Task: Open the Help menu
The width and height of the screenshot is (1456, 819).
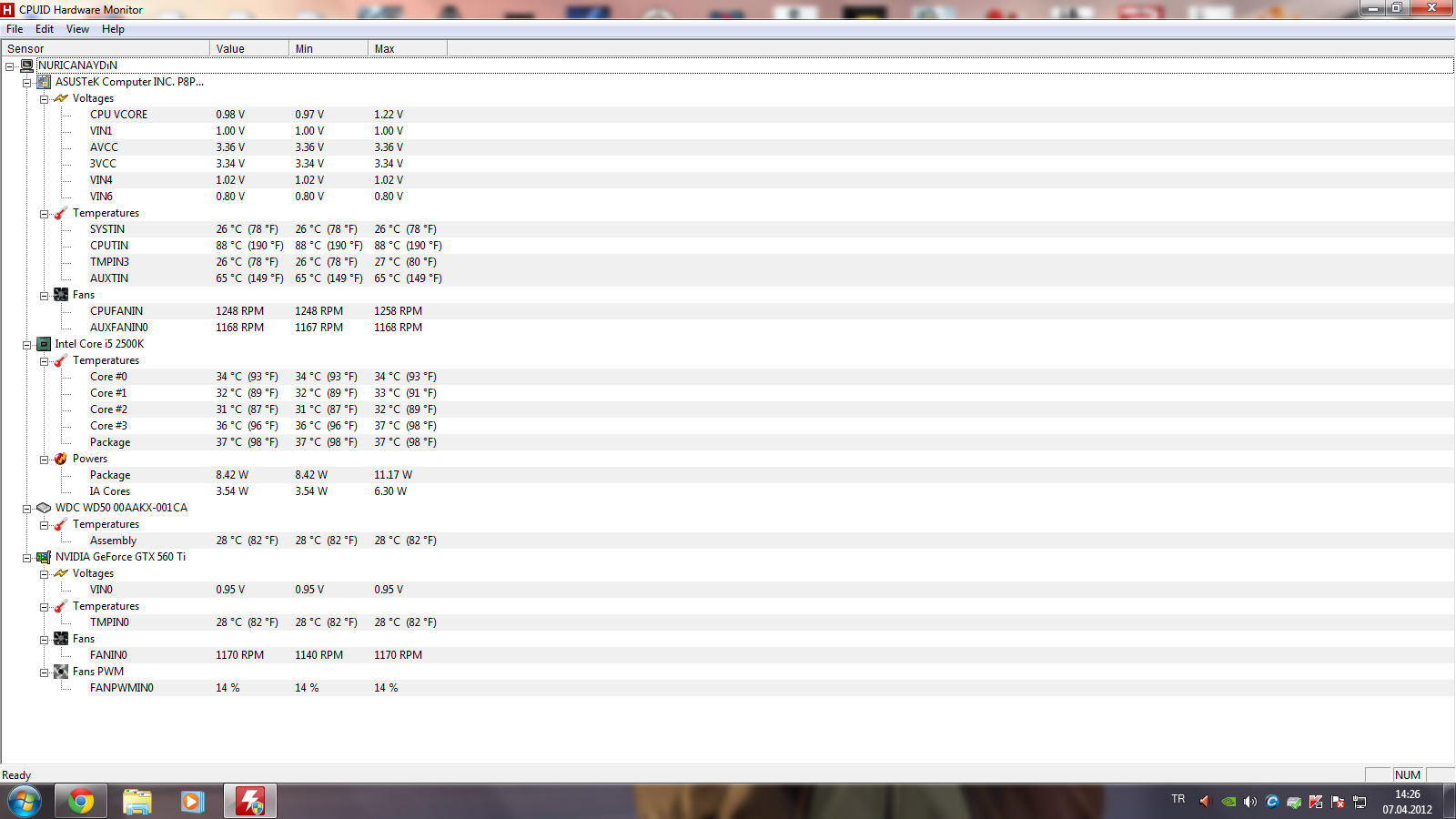Action: tap(113, 29)
